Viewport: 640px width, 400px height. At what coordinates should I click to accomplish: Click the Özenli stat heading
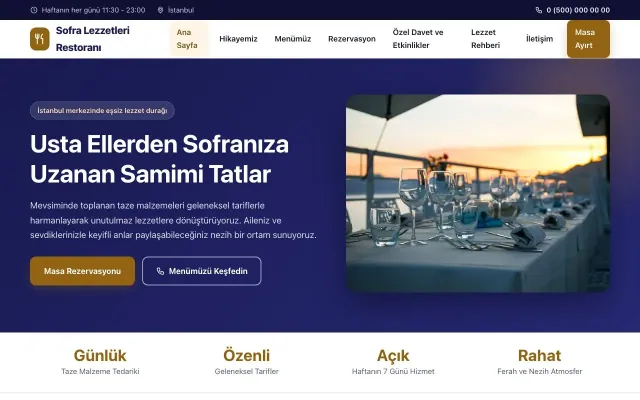(247, 356)
